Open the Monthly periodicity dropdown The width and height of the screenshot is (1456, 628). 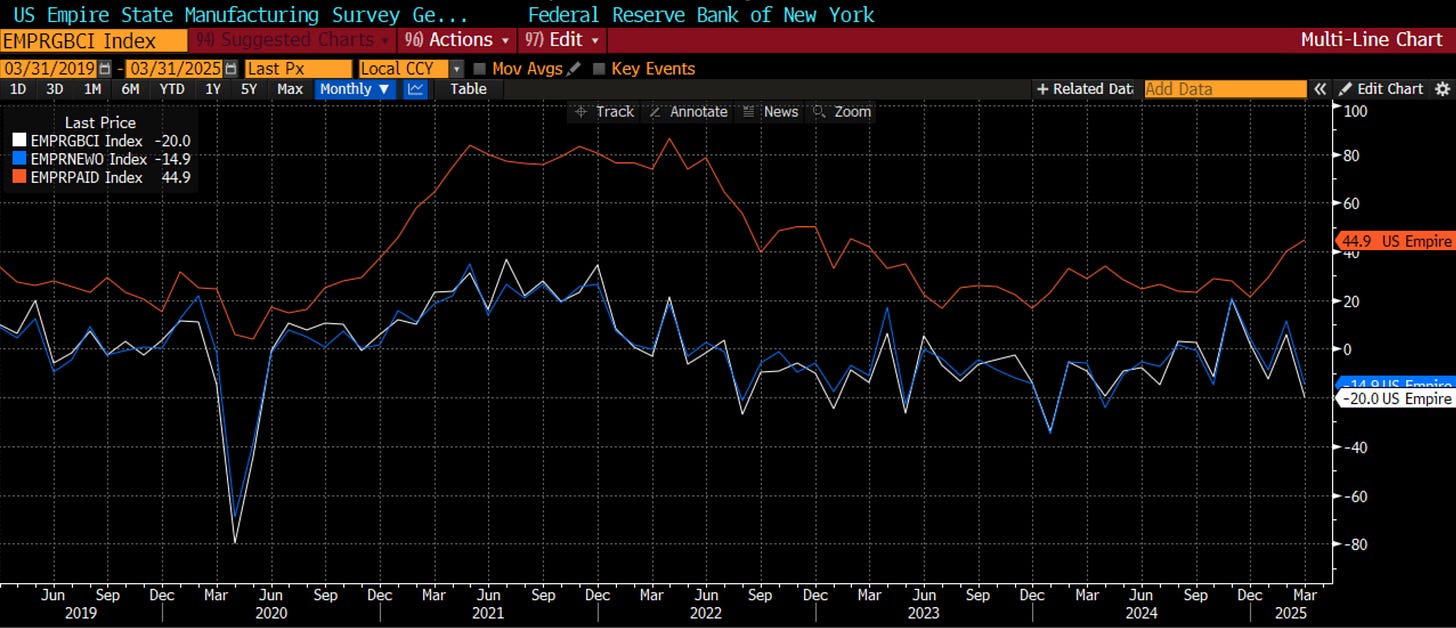tap(357, 89)
